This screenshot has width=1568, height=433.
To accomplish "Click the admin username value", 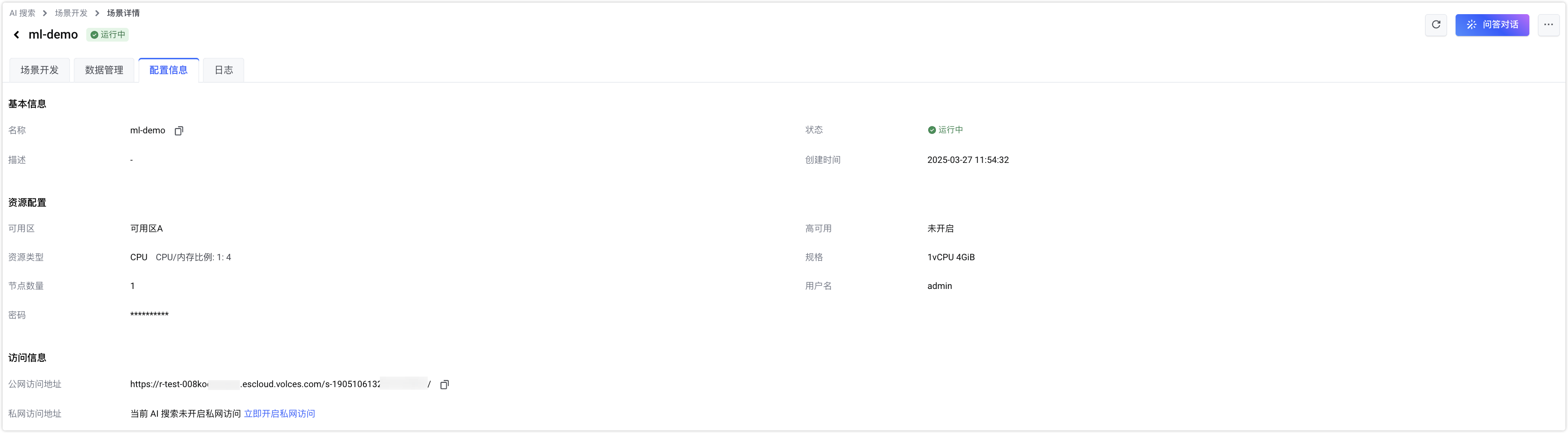I will point(940,286).
